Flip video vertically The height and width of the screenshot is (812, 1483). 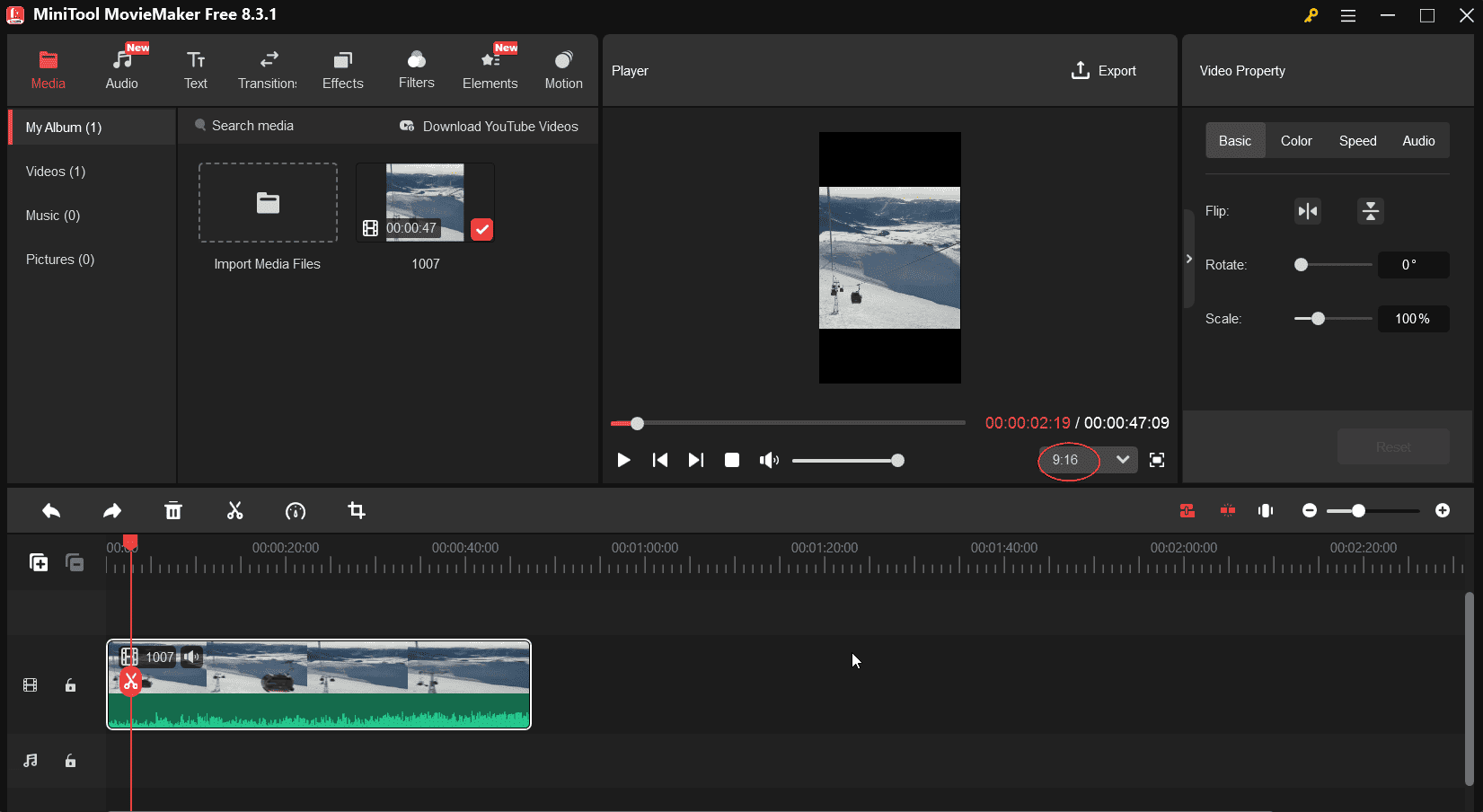(1370, 211)
